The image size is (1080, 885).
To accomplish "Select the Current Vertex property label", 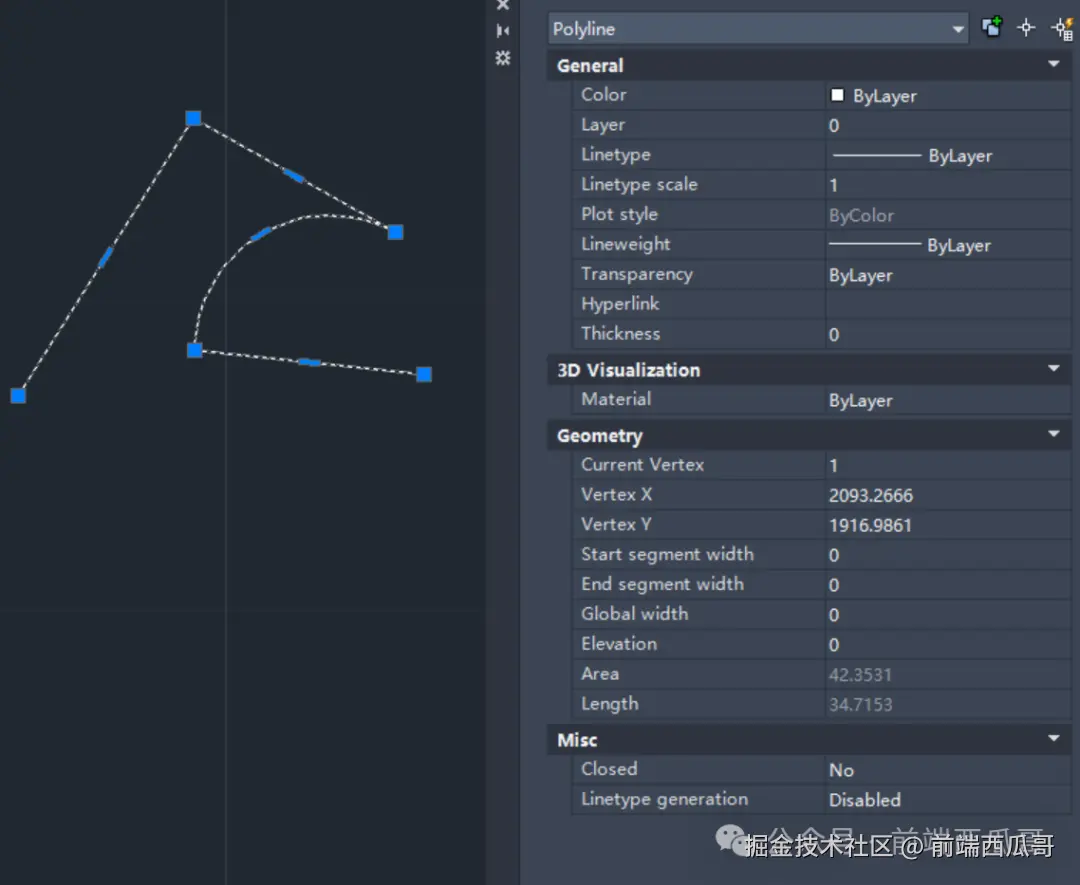I will pyautogui.click(x=643, y=464).
